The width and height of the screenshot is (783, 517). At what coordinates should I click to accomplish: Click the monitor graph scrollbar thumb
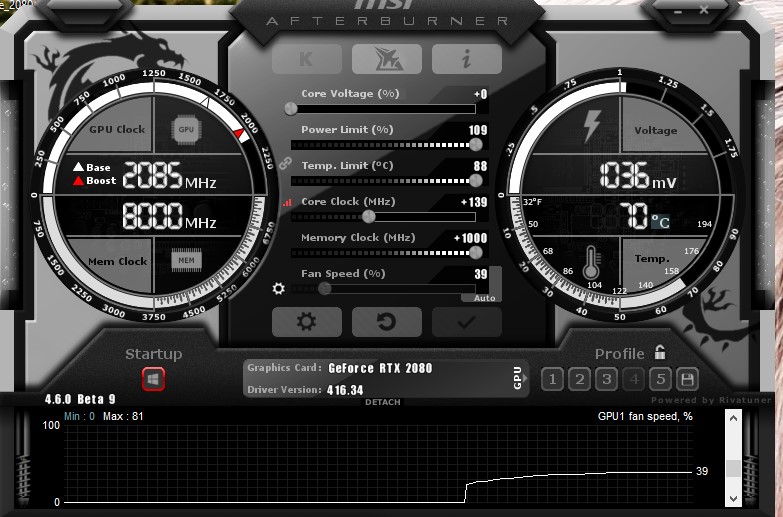point(733,468)
